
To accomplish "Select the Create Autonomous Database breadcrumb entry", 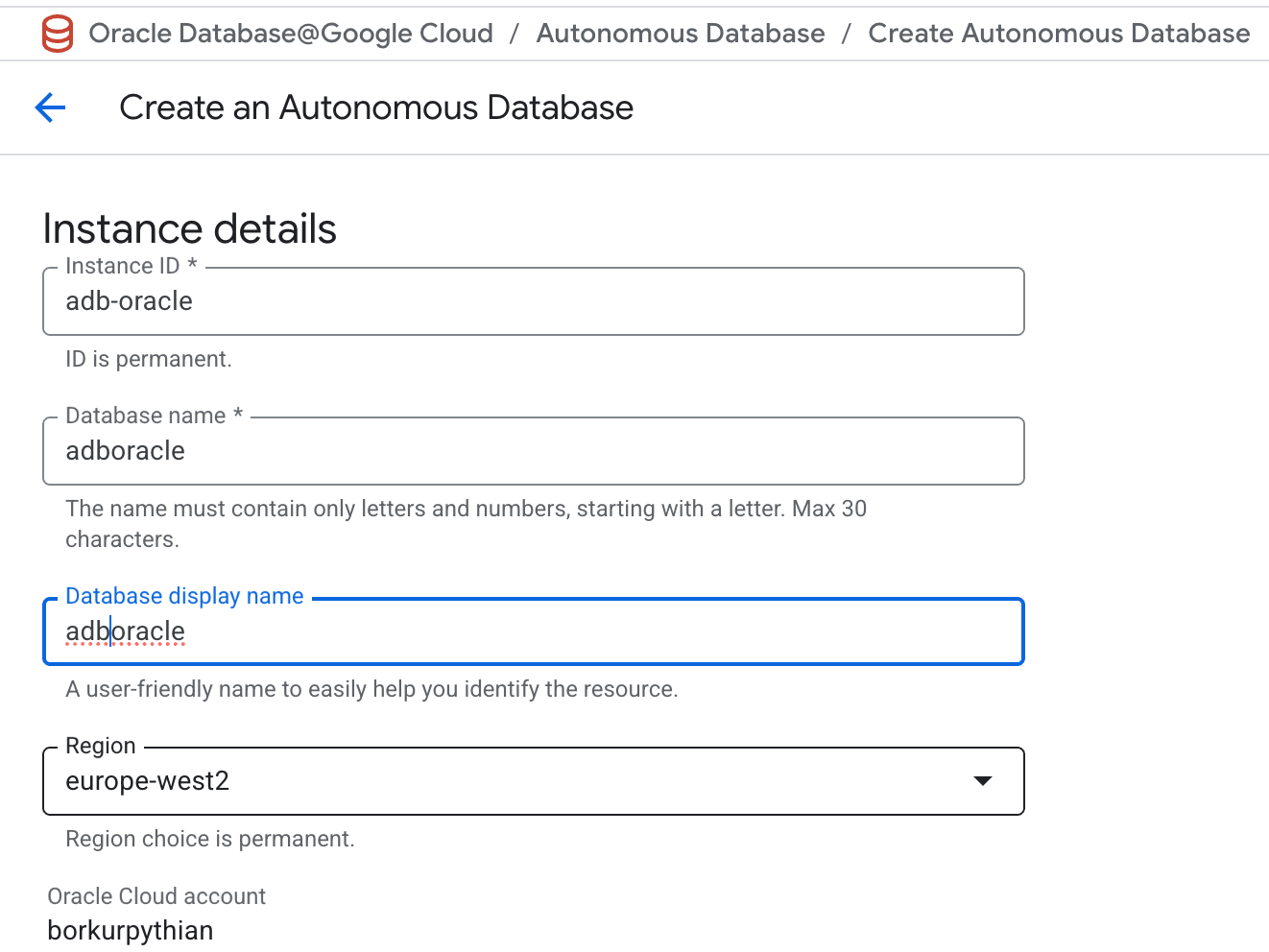I will pyautogui.click(x=1058, y=33).
